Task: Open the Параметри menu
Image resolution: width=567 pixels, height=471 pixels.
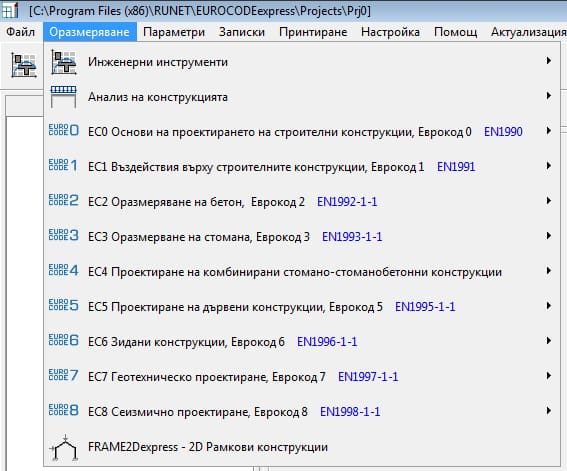Action: (174, 32)
